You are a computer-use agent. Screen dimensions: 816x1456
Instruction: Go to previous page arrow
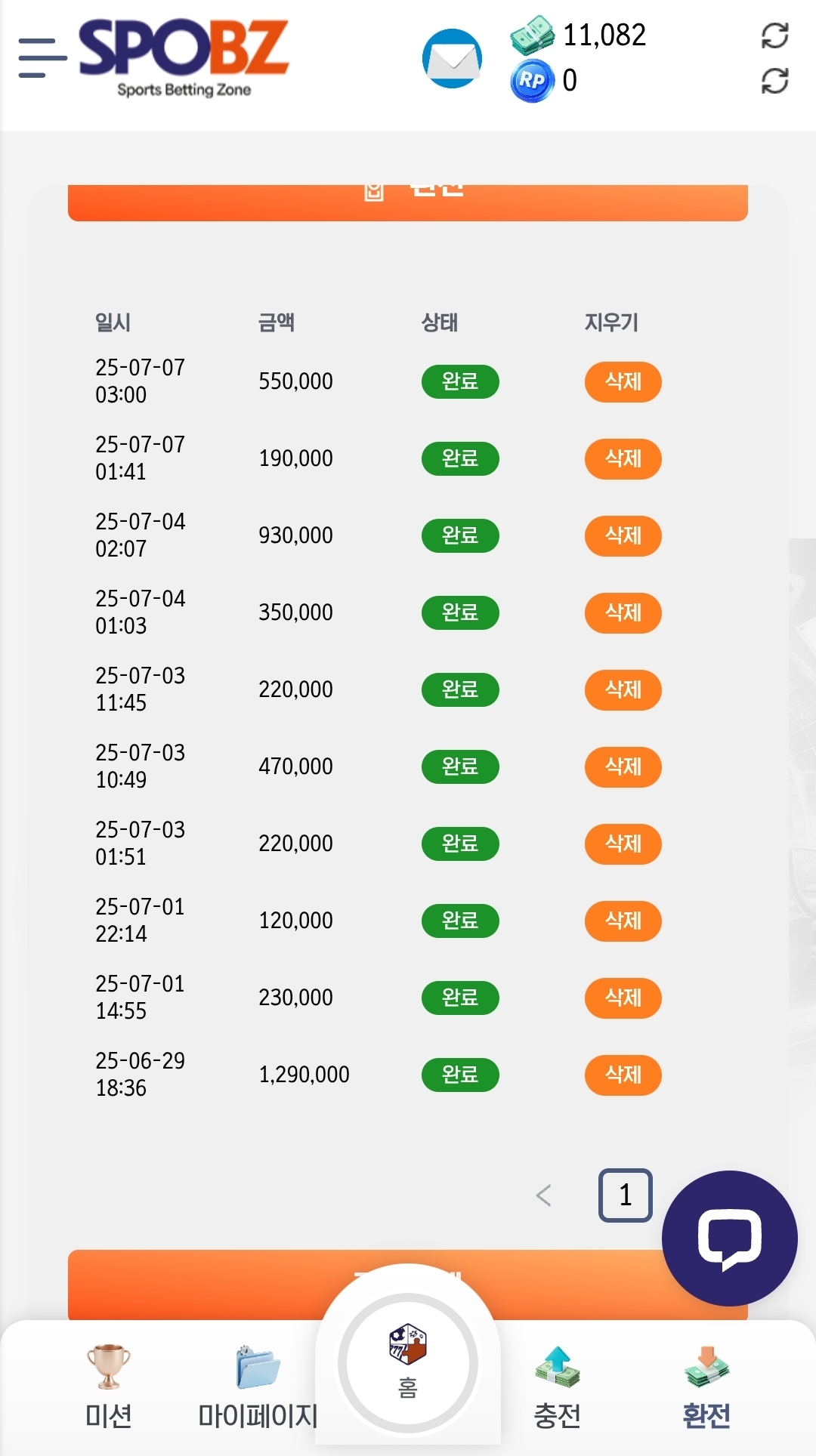tap(543, 1195)
